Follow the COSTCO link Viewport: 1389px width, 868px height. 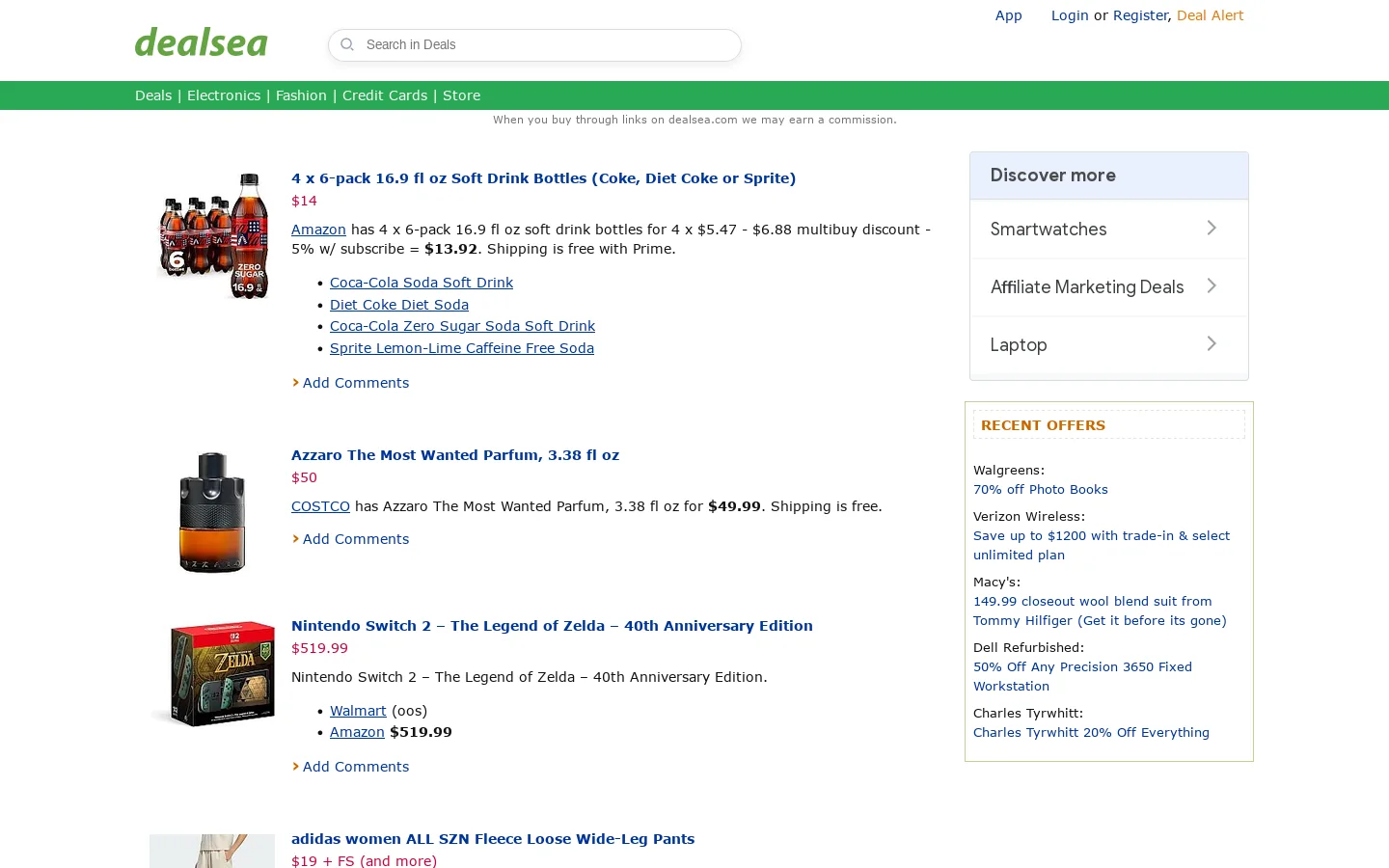coord(320,506)
